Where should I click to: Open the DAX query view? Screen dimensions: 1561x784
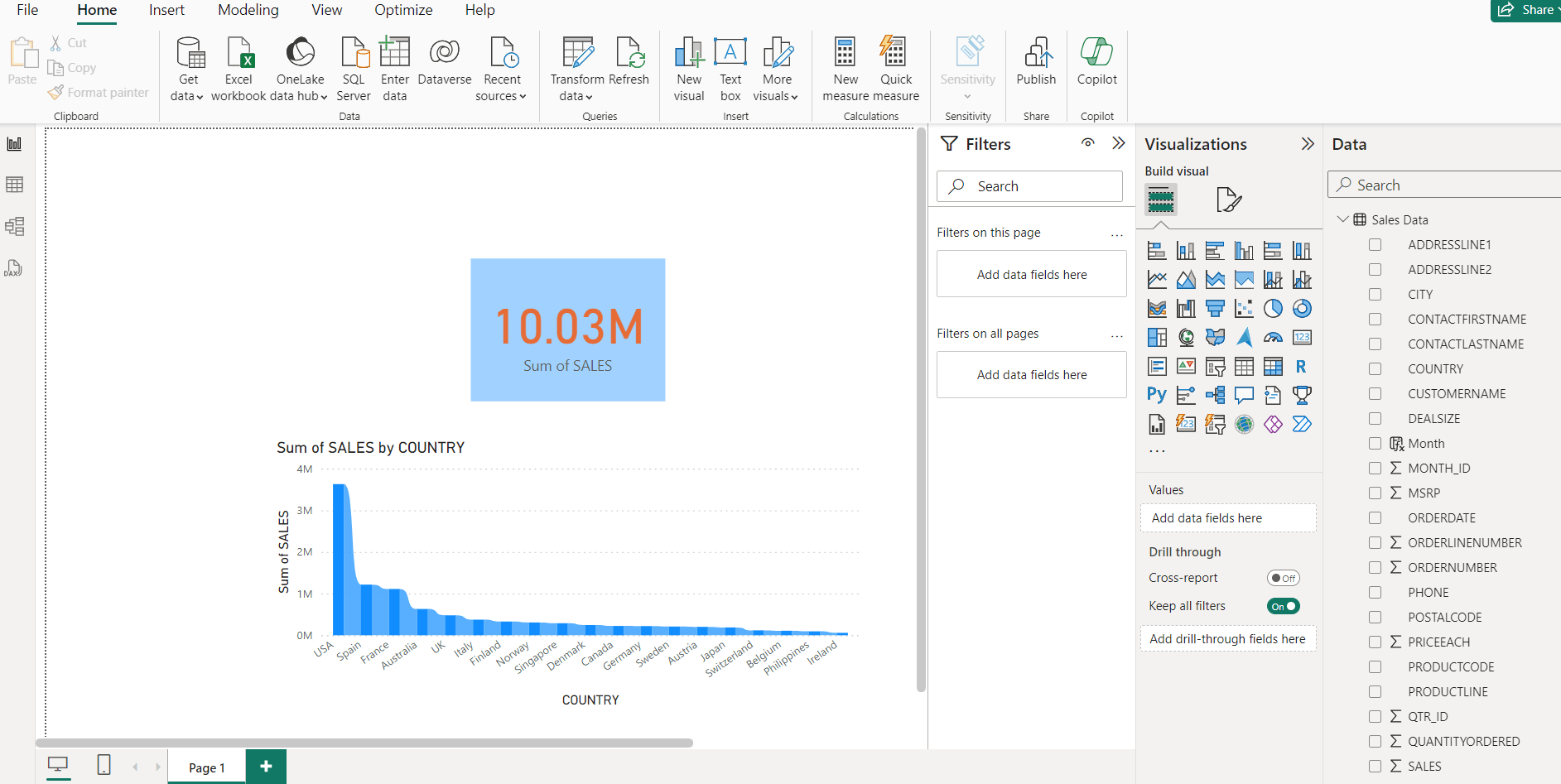point(15,267)
